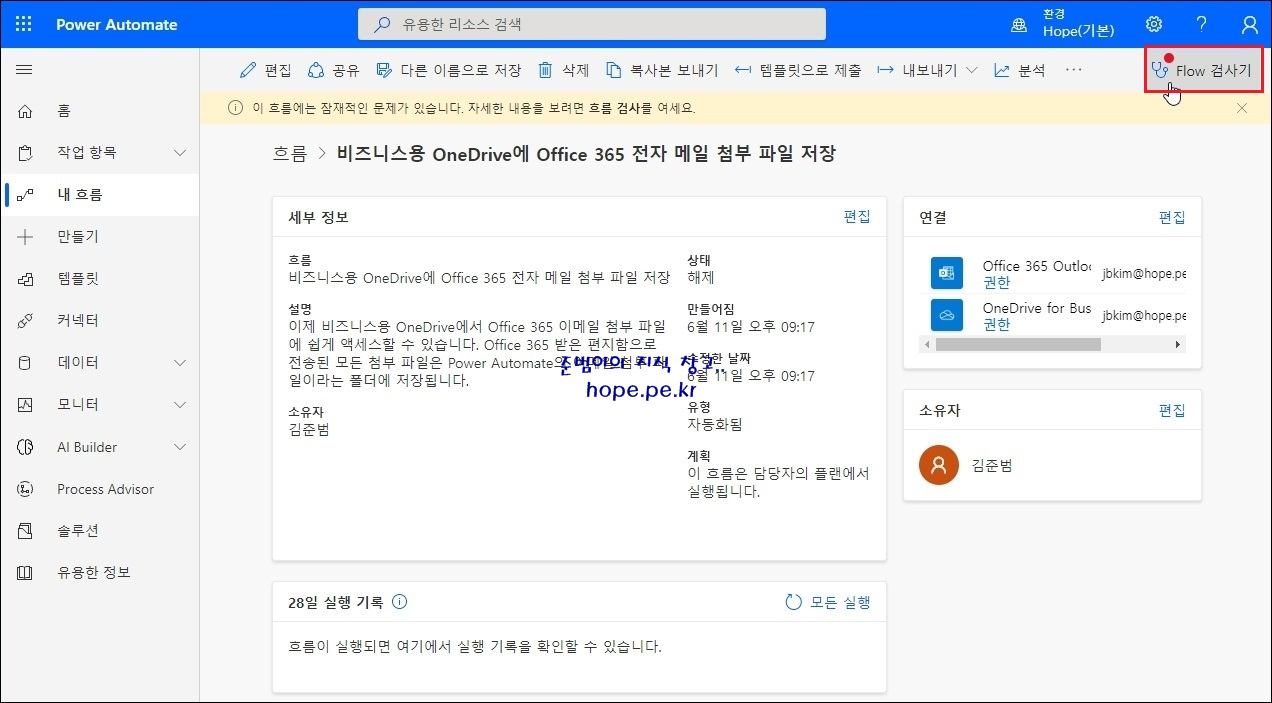Expand the 작업 항목 chevron
This screenshot has height=703, width=1272.
(180, 153)
